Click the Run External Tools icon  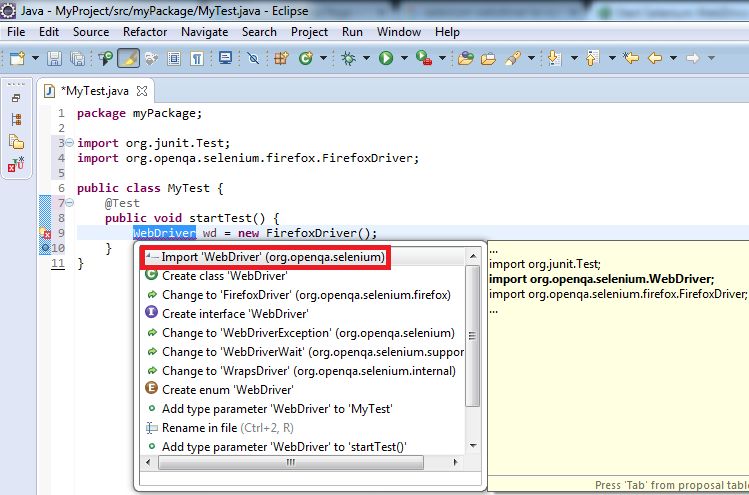(x=424, y=58)
